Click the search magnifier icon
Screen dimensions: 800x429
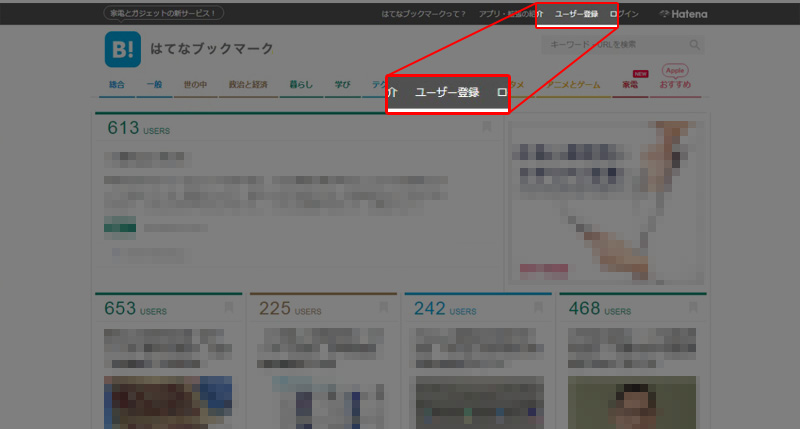coord(694,45)
